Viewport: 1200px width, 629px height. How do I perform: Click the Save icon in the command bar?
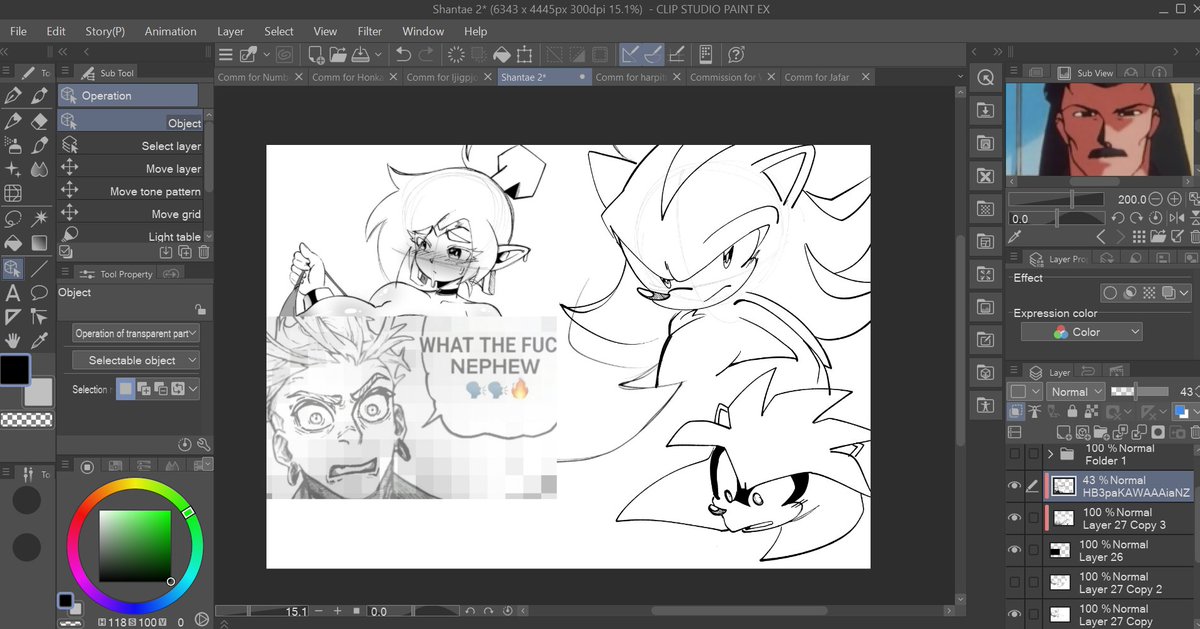[x=361, y=54]
